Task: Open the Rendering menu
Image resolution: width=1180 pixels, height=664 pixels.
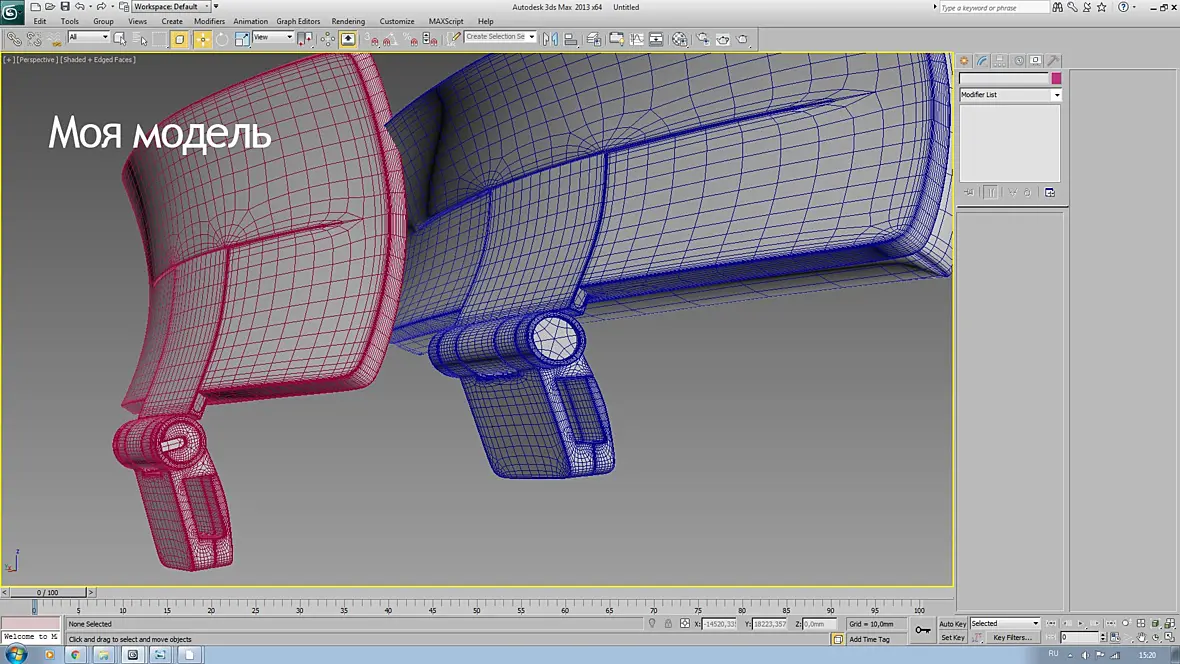Action: coord(348,21)
